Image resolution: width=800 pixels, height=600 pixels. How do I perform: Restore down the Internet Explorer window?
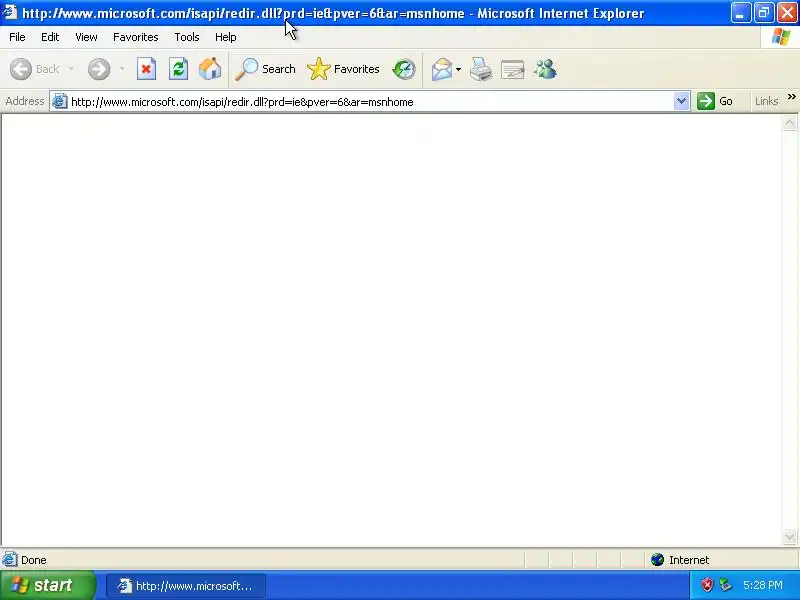(764, 13)
